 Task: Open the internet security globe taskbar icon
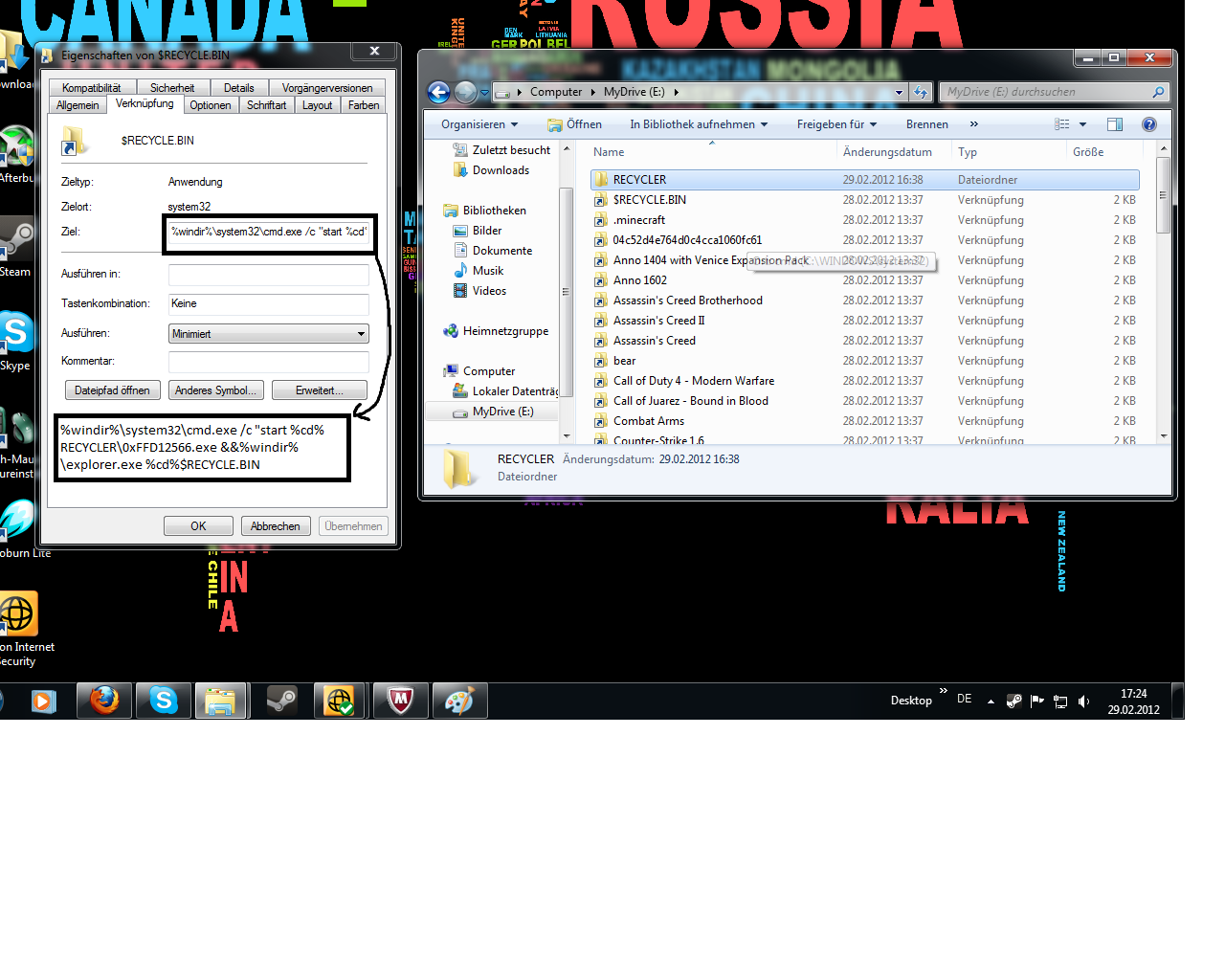coord(340,701)
